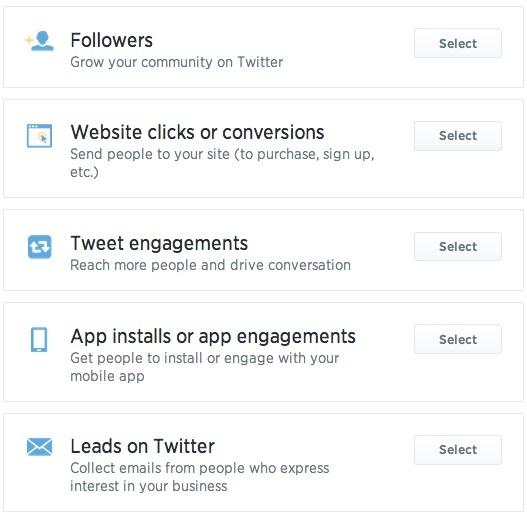Viewport: 527px width, 516px height.
Task: Click 'Reach more people and drive conversation' text
Action: [x=210, y=266]
